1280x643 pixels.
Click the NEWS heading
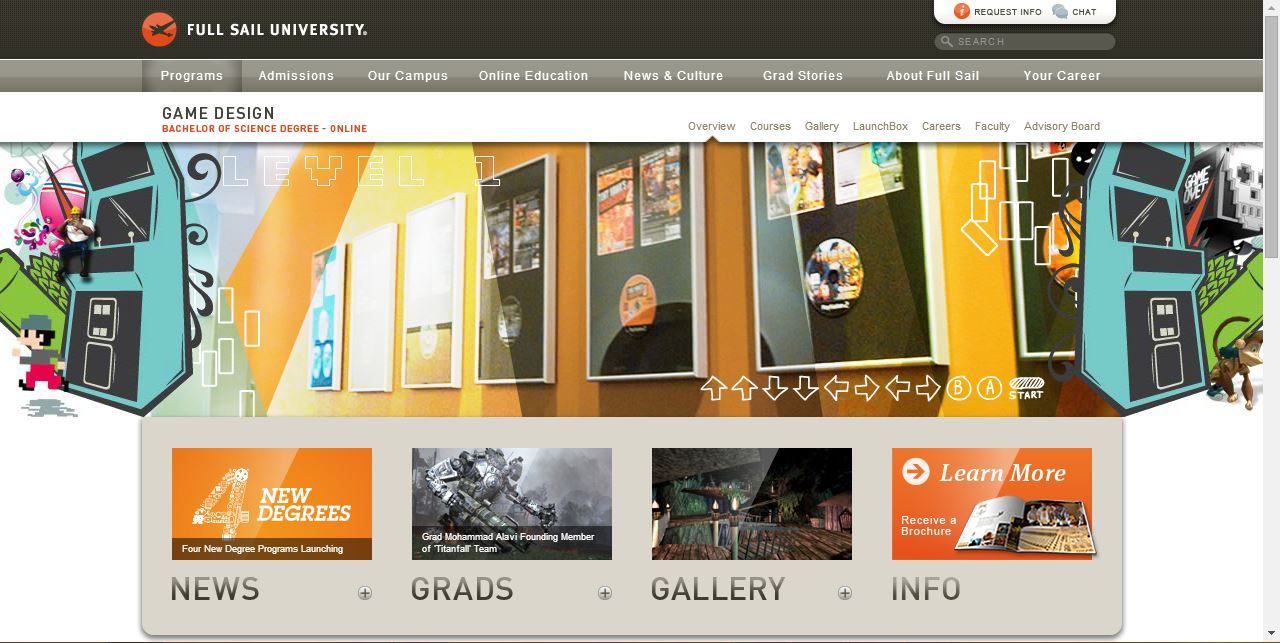pos(215,590)
